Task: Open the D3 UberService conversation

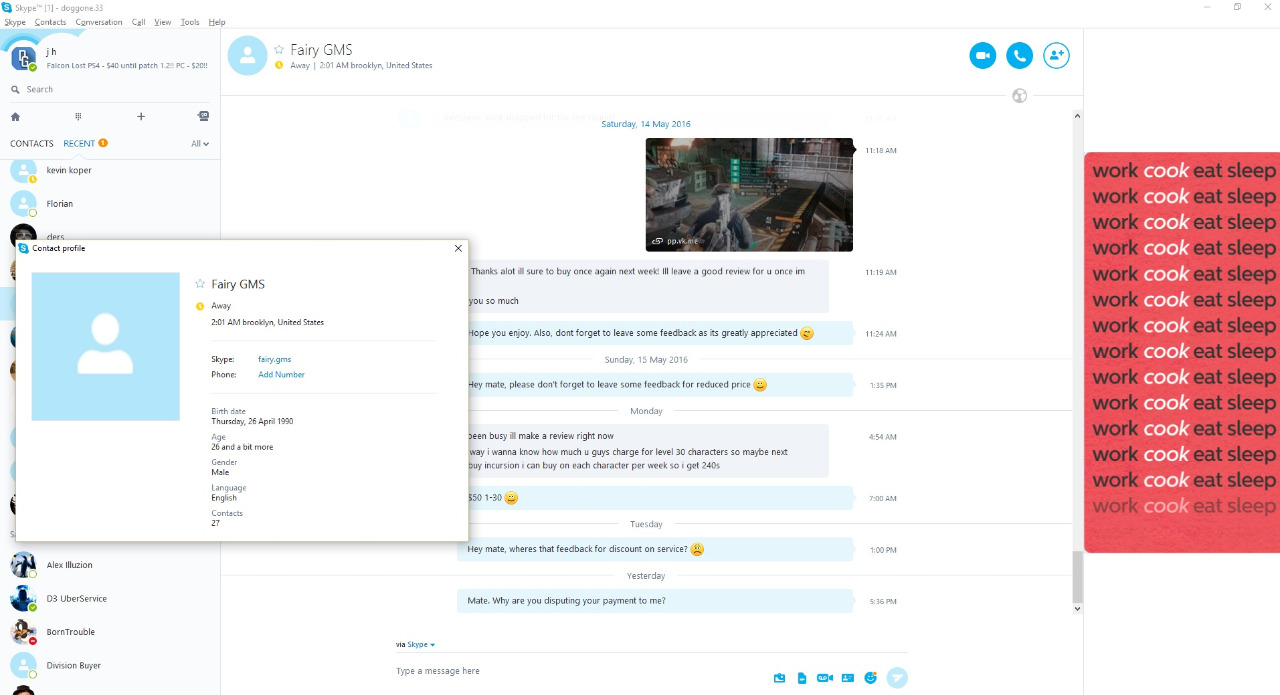Action: click(110, 598)
